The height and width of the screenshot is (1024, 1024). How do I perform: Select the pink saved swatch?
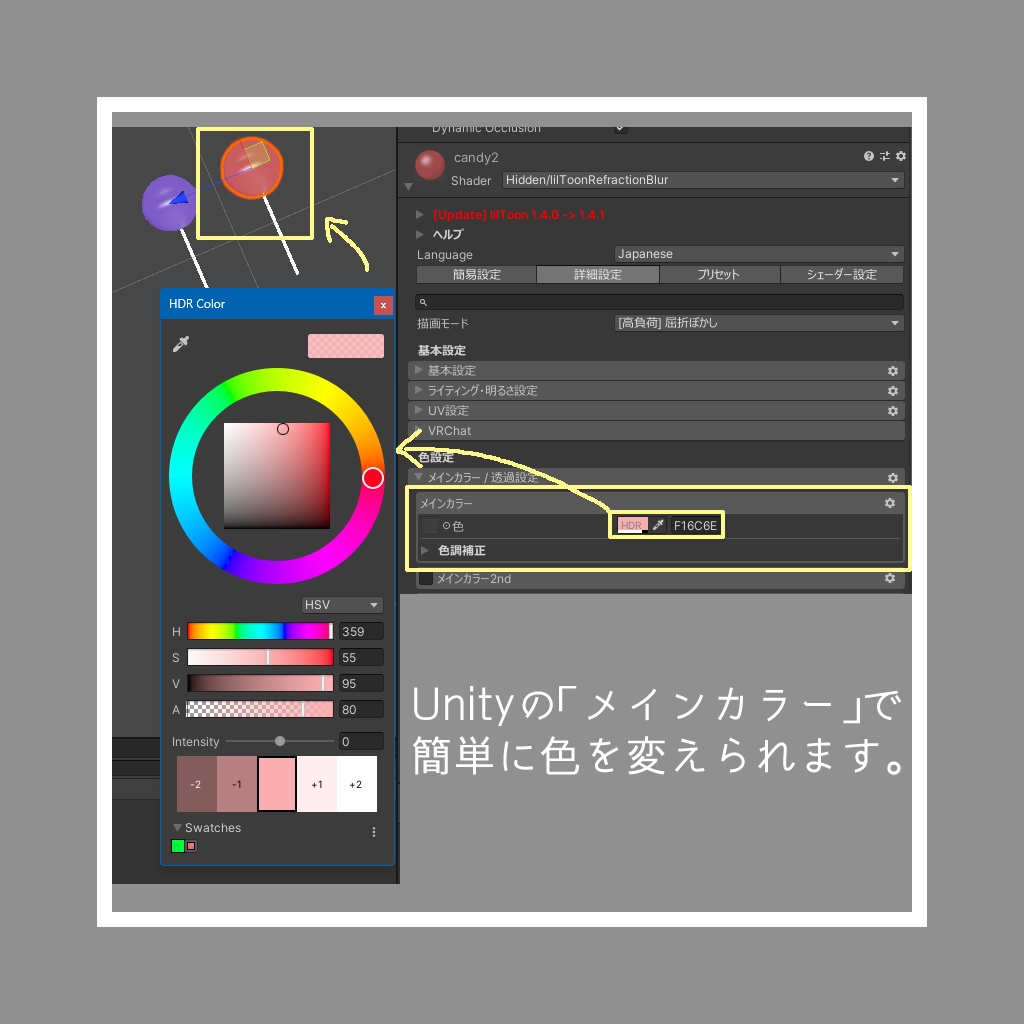[191, 846]
